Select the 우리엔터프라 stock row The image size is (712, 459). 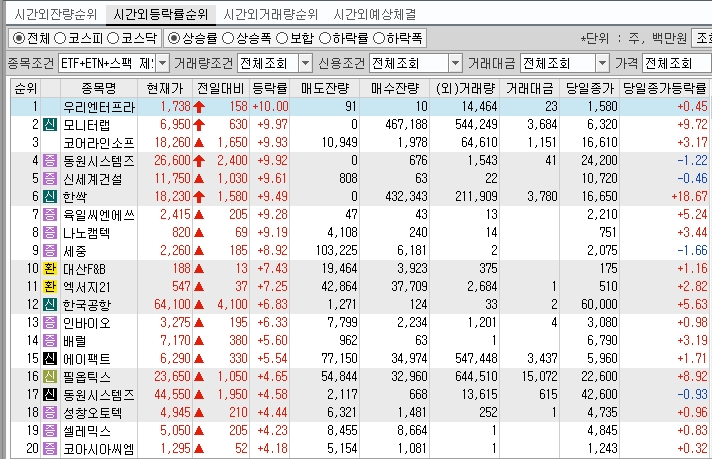click(x=360, y=107)
